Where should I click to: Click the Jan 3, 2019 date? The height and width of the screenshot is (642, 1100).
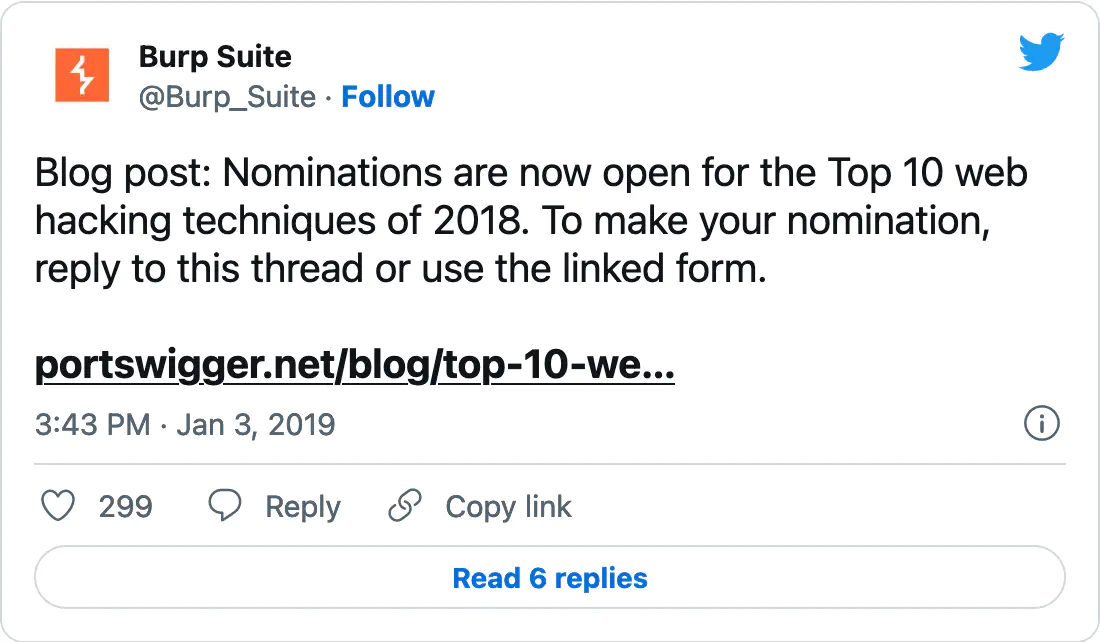point(255,425)
